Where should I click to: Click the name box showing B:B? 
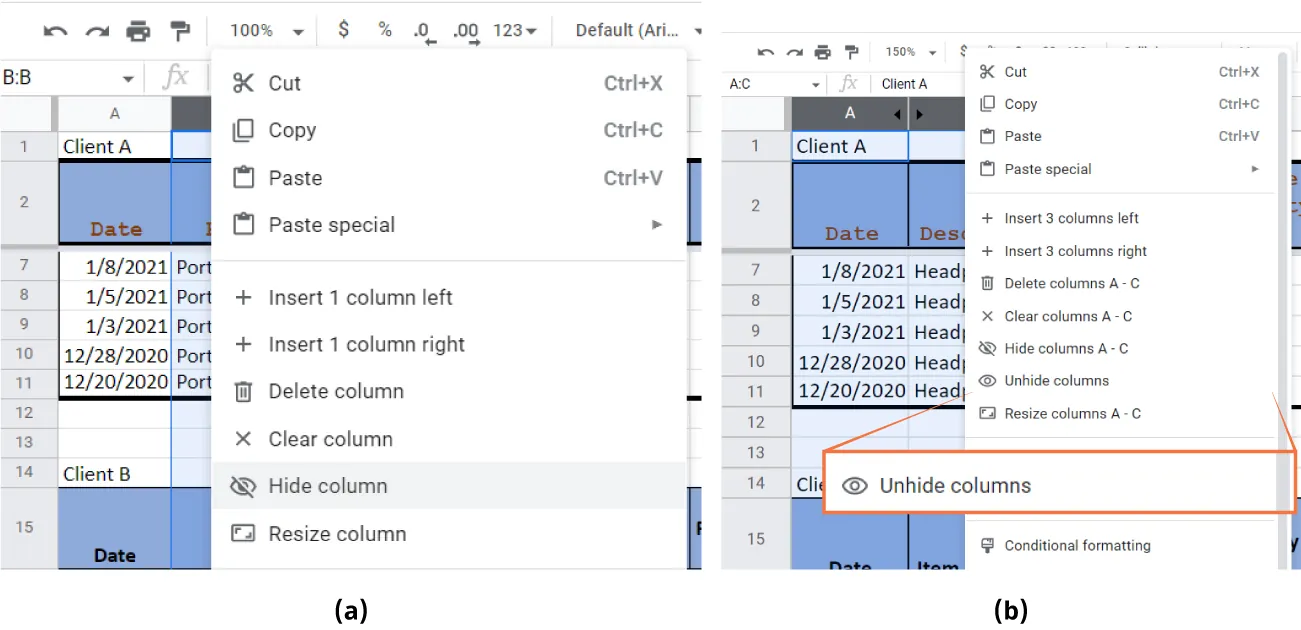click(x=60, y=76)
